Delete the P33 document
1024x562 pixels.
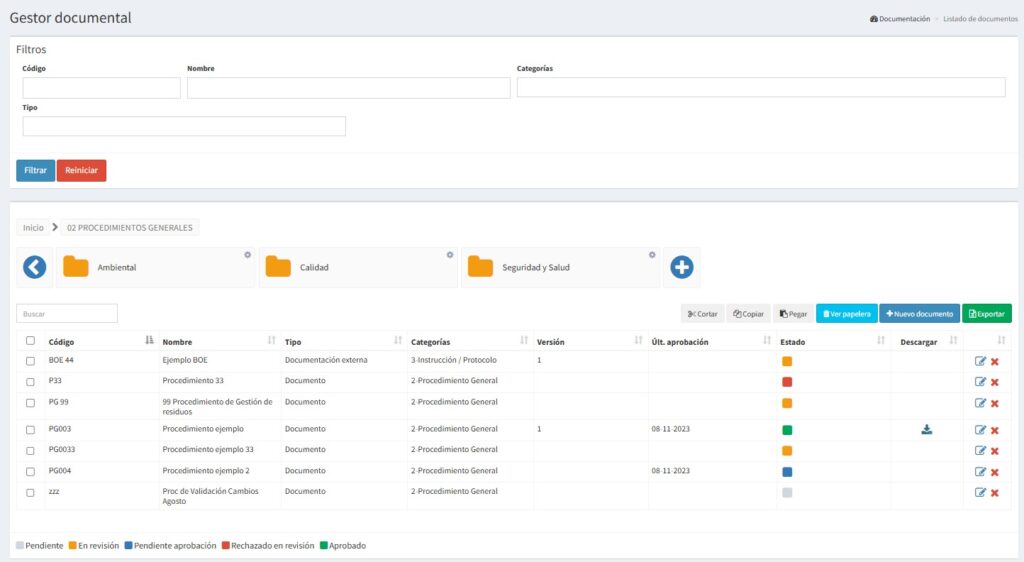point(995,382)
